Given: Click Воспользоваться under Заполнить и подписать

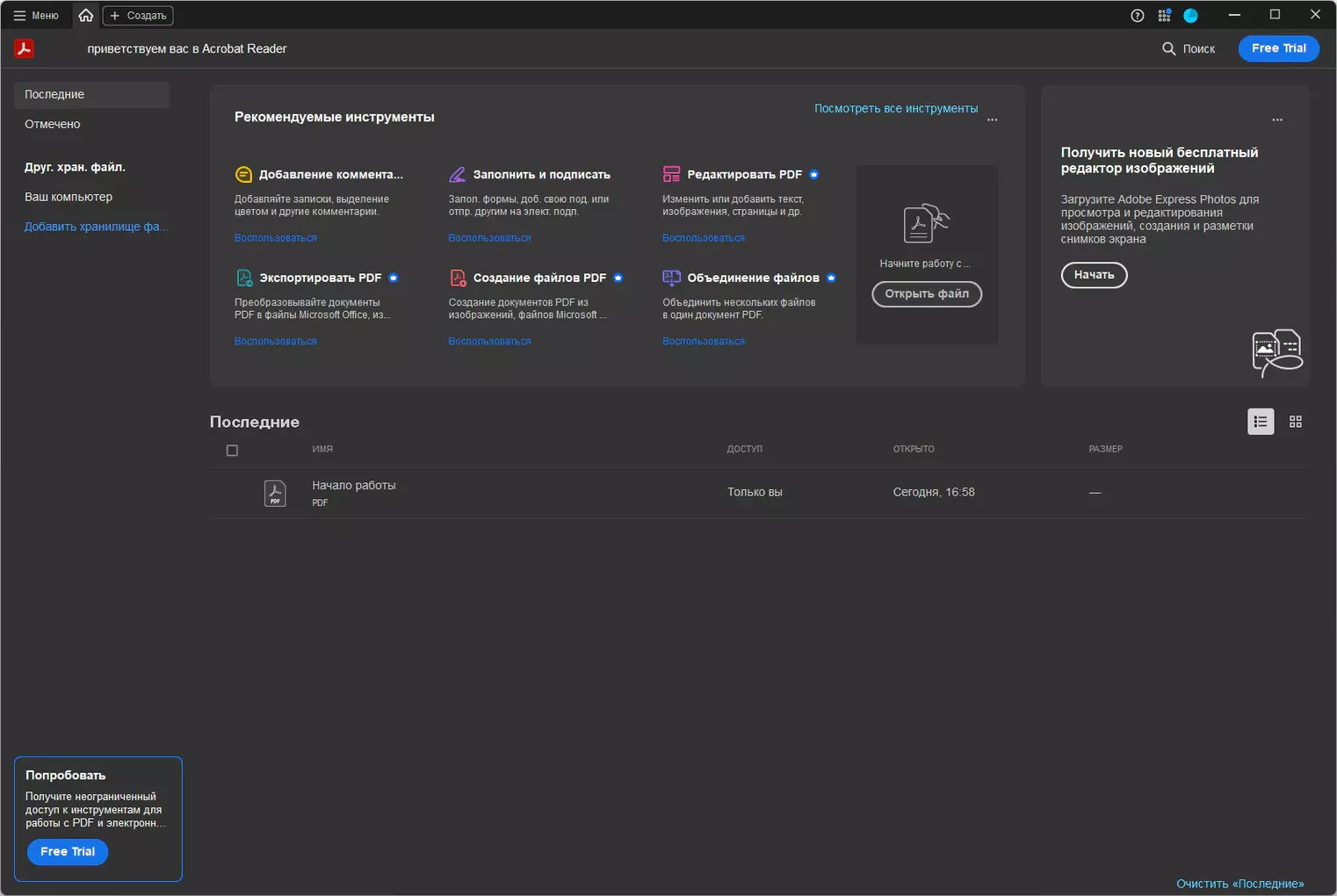Looking at the screenshot, I should point(489,238).
